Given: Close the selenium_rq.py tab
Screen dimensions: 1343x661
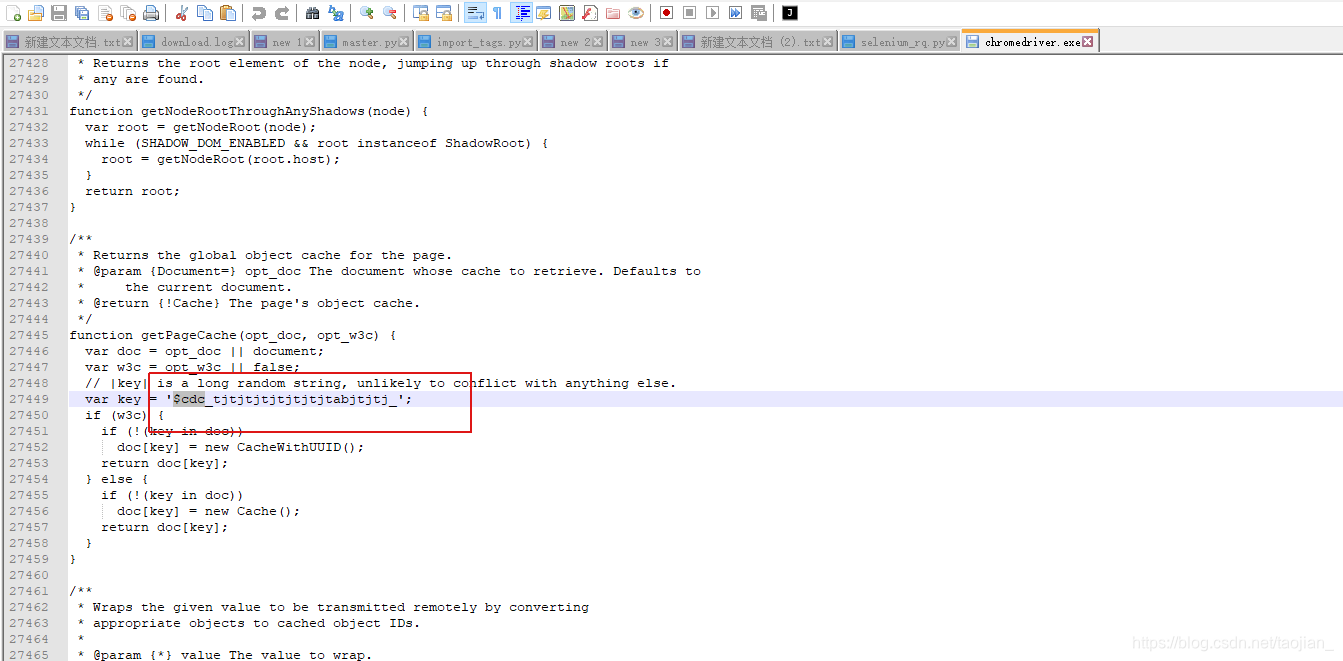Looking at the screenshot, I should [x=953, y=42].
